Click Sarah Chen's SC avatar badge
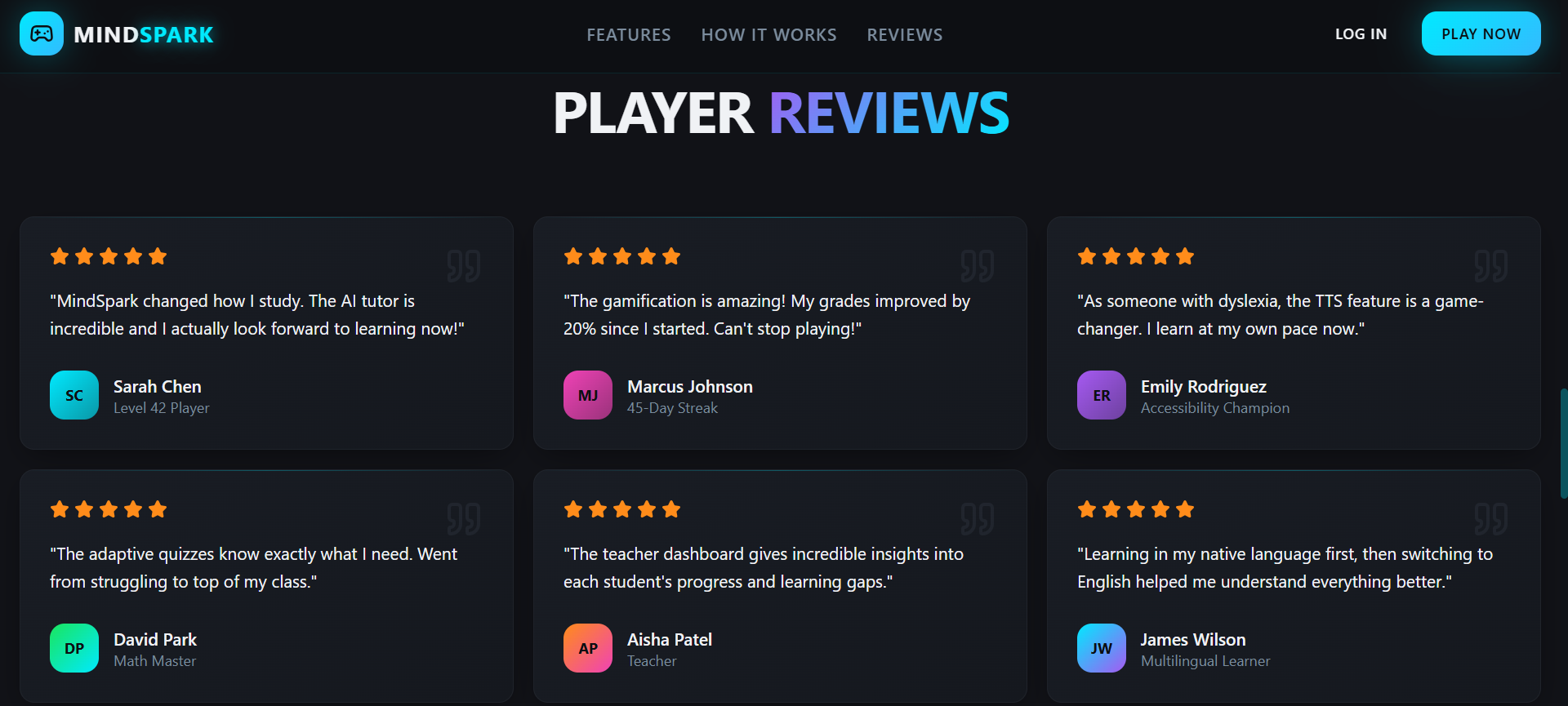 (74, 395)
